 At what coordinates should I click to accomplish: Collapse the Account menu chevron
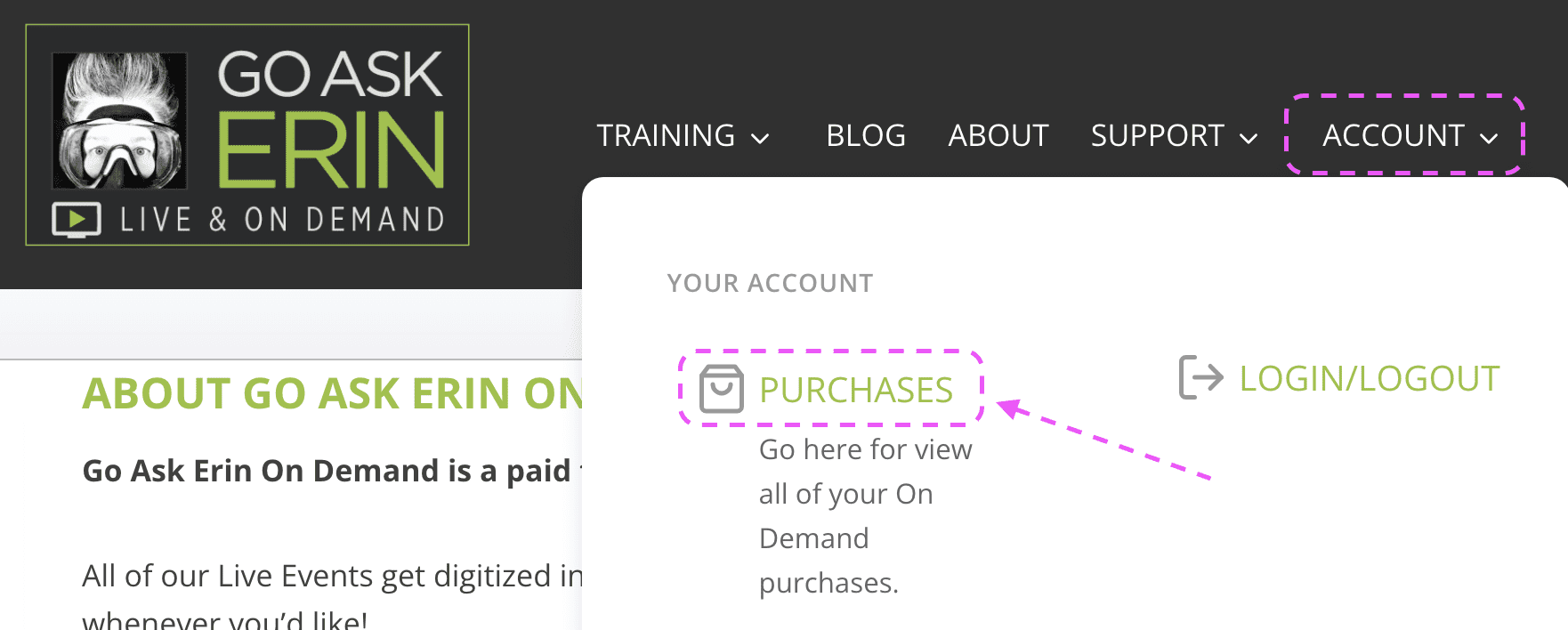(1489, 138)
